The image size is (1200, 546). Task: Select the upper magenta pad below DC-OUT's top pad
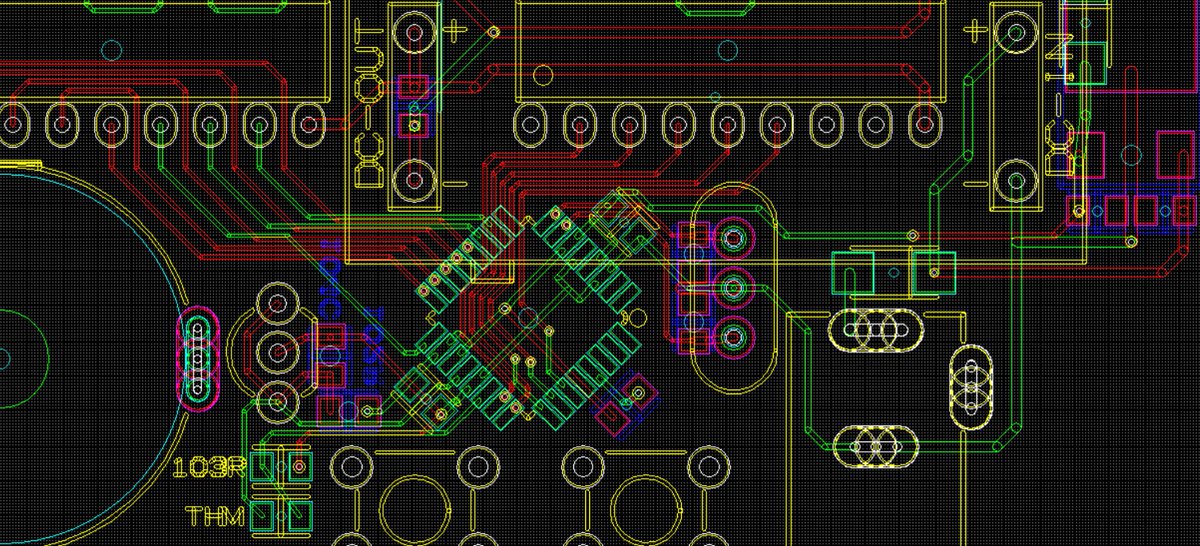pyautogui.click(x=413, y=87)
